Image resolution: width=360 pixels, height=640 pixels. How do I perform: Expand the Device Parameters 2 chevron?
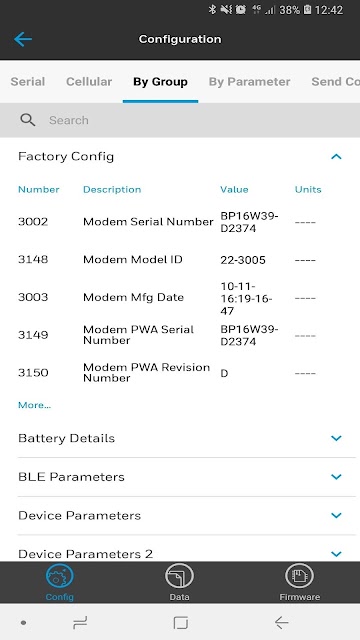(x=336, y=554)
